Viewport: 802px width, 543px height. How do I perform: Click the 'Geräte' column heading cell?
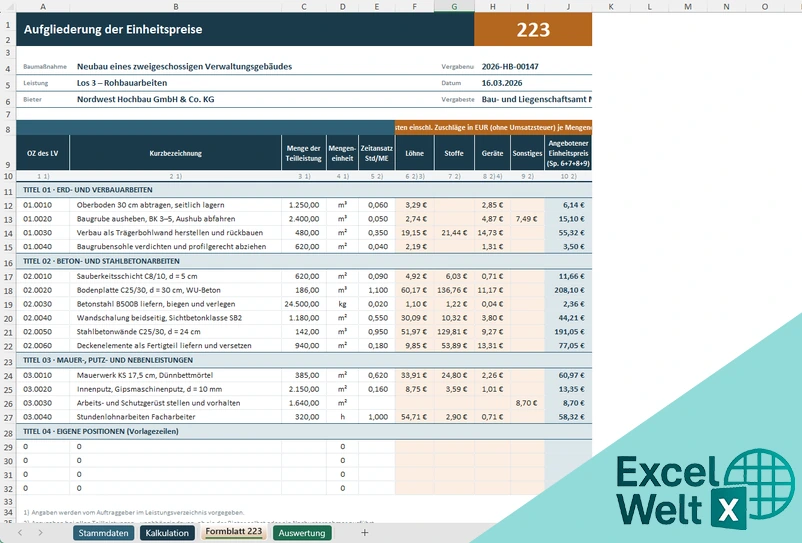492,153
